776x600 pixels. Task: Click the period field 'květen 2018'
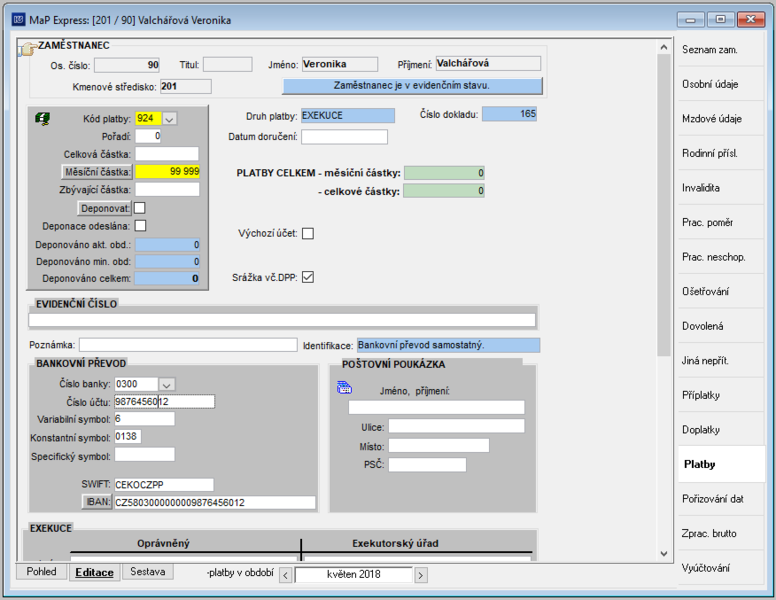pyautogui.click(x=353, y=575)
